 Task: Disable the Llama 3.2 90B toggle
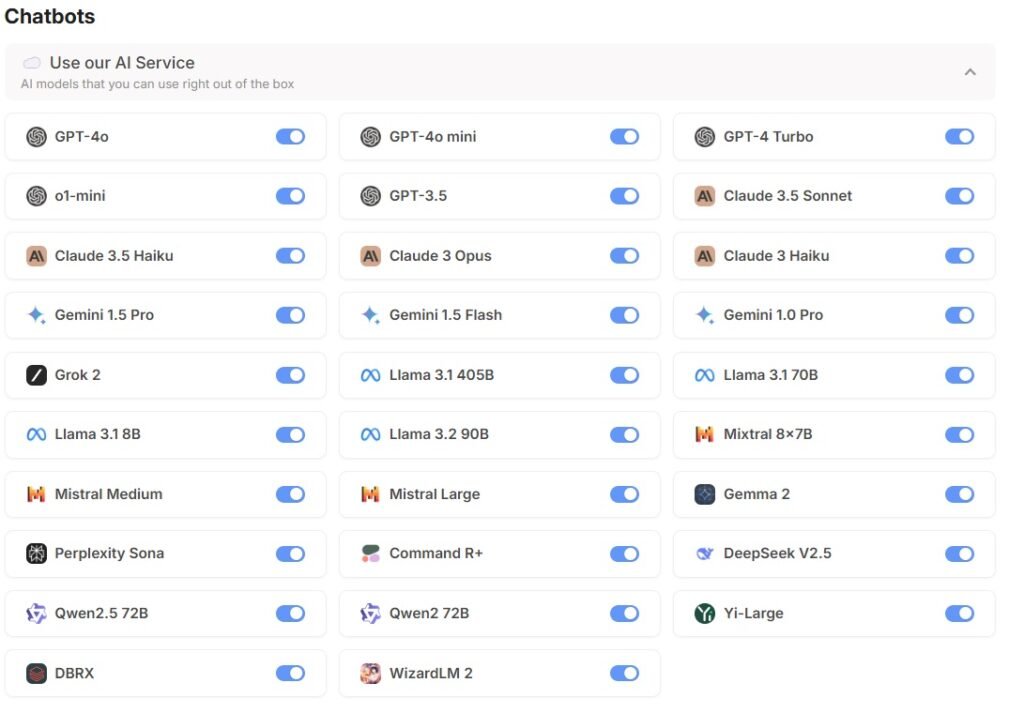pos(625,435)
